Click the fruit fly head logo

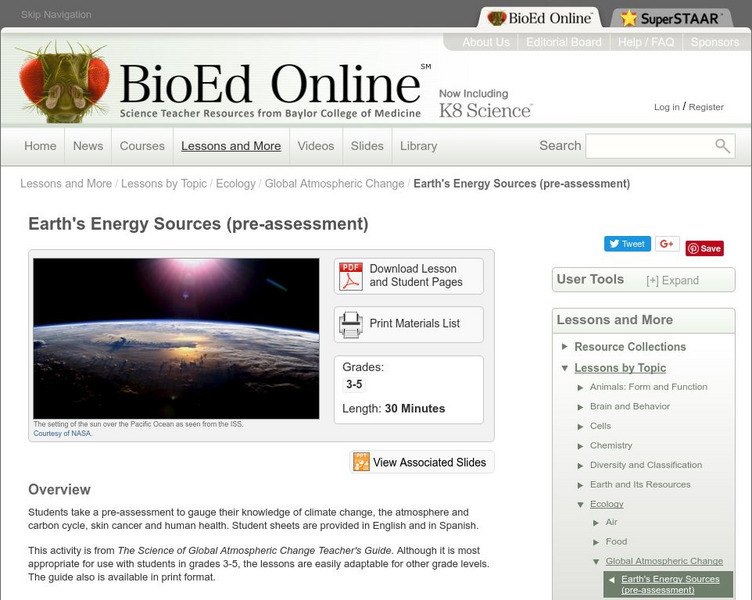(63, 82)
